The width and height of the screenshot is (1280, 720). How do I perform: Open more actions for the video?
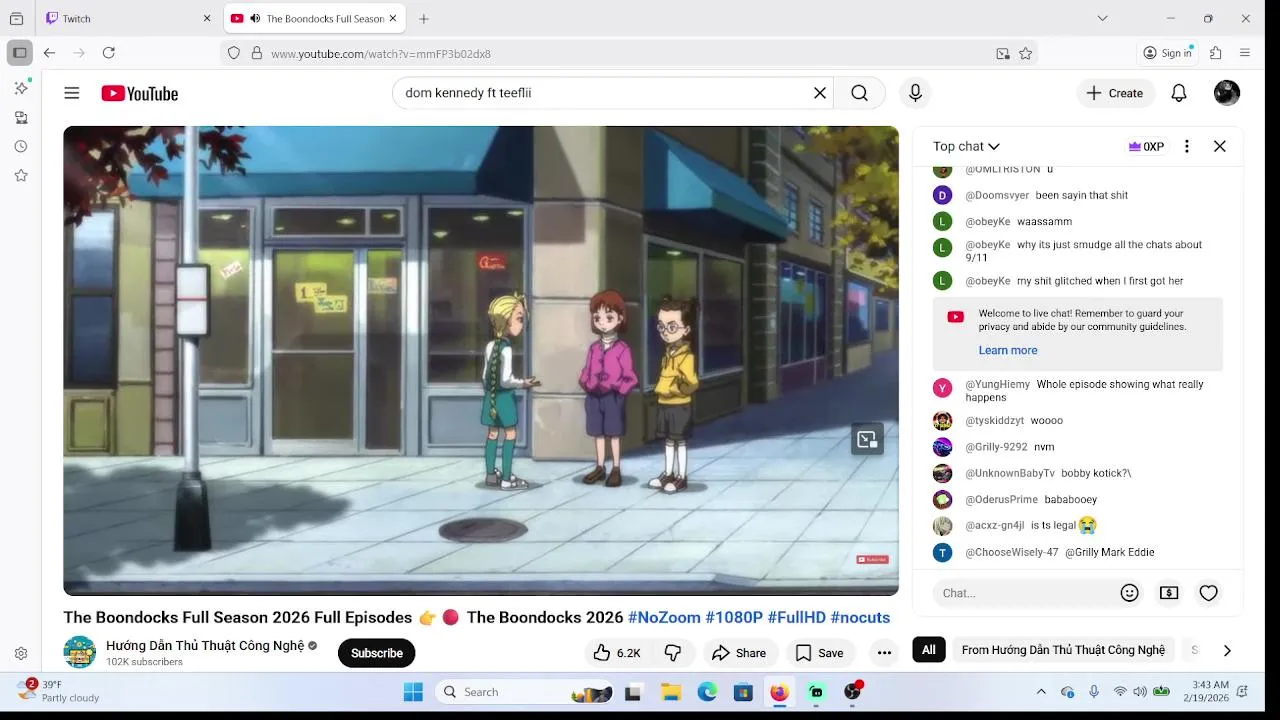coord(884,653)
